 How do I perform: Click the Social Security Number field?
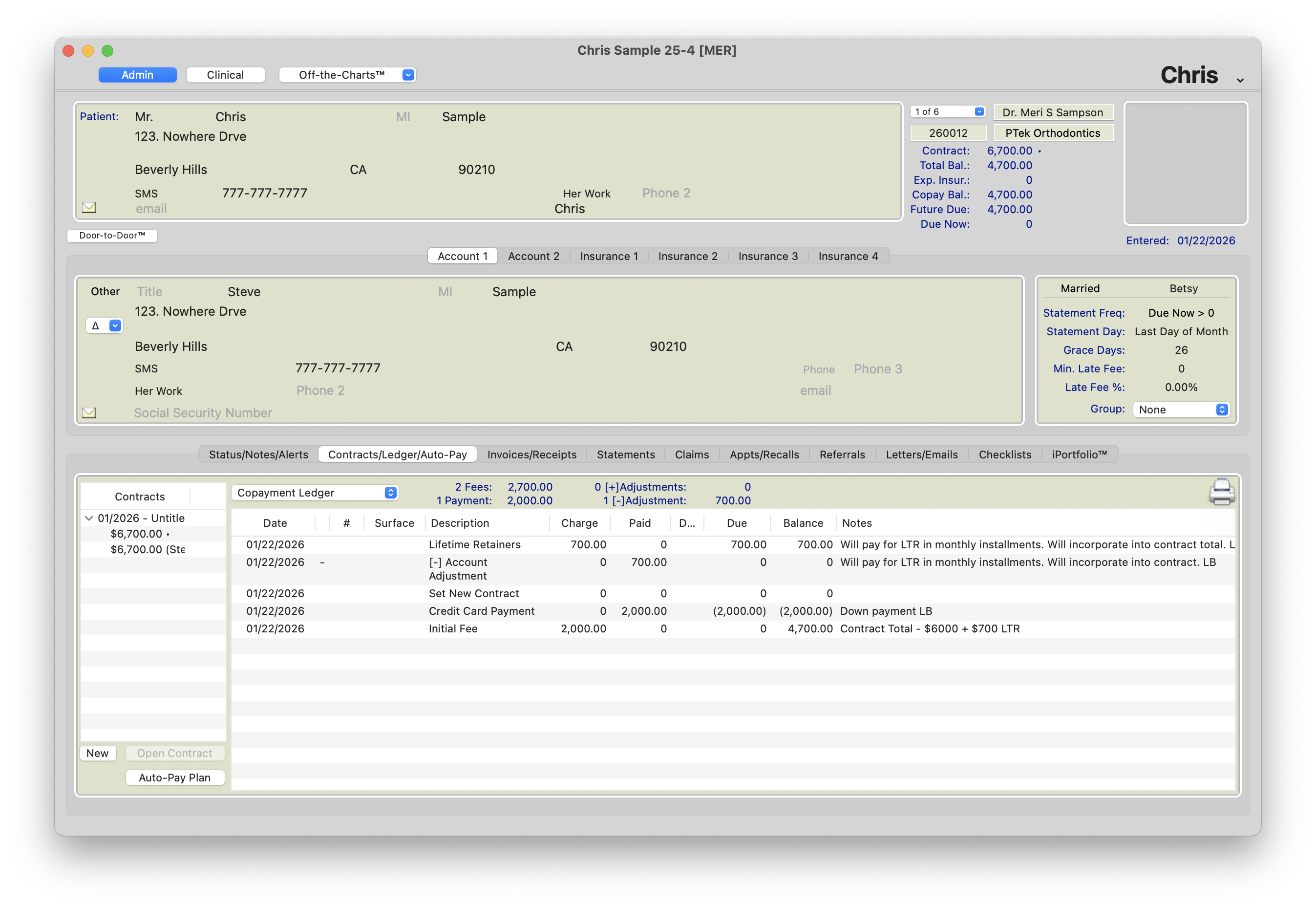[203, 413]
